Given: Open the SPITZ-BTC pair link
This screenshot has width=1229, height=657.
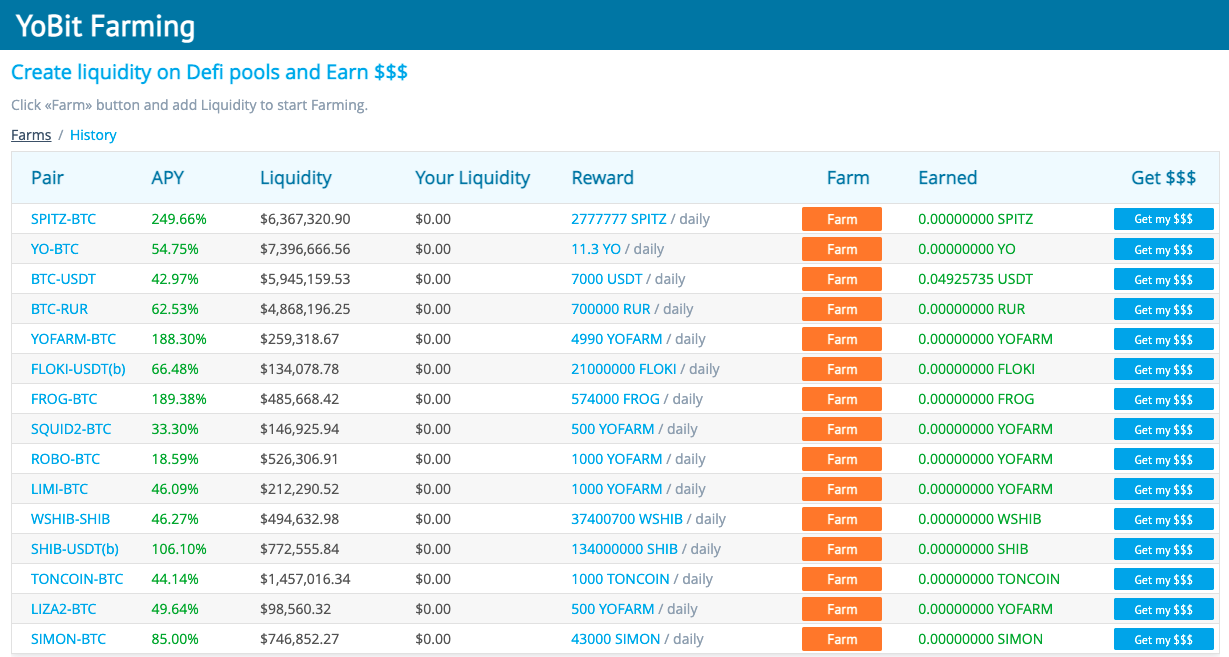Looking at the screenshot, I should [x=63, y=219].
